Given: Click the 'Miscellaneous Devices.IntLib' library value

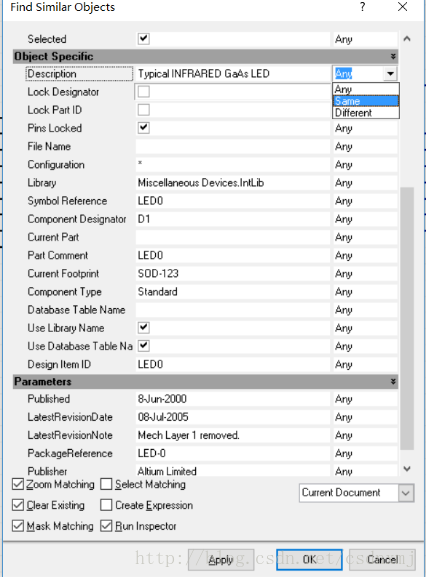Looking at the screenshot, I should click(201, 183).
